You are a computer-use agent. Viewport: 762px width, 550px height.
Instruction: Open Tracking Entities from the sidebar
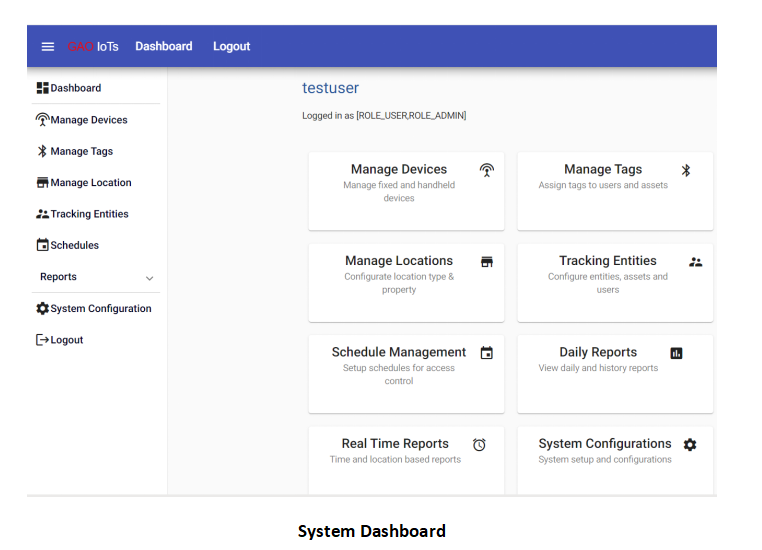89,214
